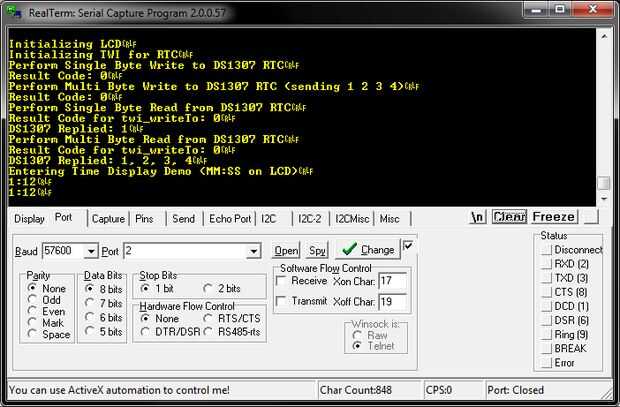Image resolution: width=620 pixels, height=407 pixels.
Task: Click the Port field showing 2
Action: (x=185, y=251)
